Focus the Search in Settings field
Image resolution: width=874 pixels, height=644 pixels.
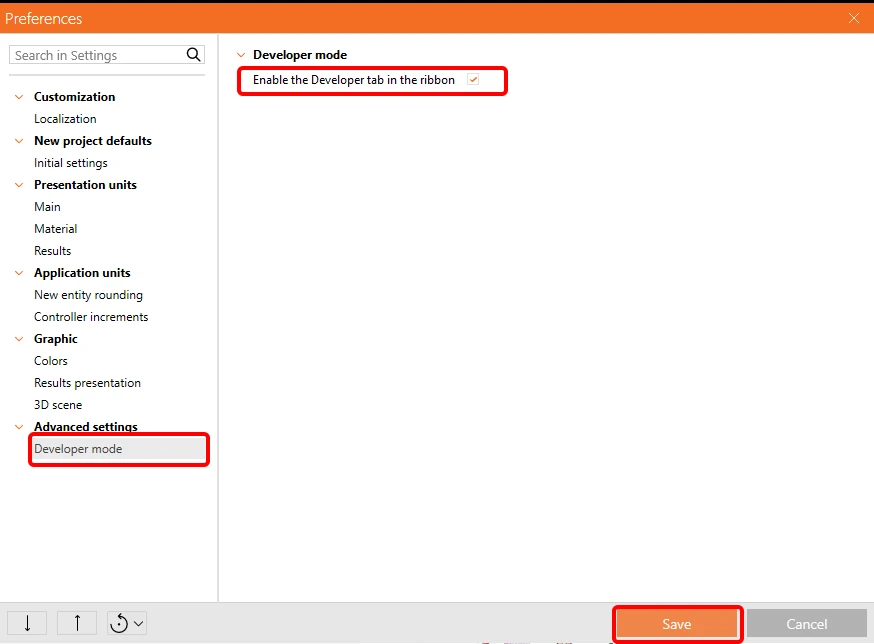click(x=98, y=55)
